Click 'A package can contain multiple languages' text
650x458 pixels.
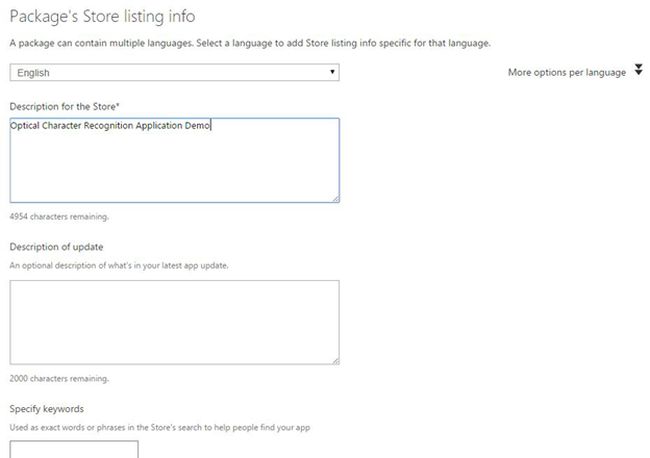point(250,43)
